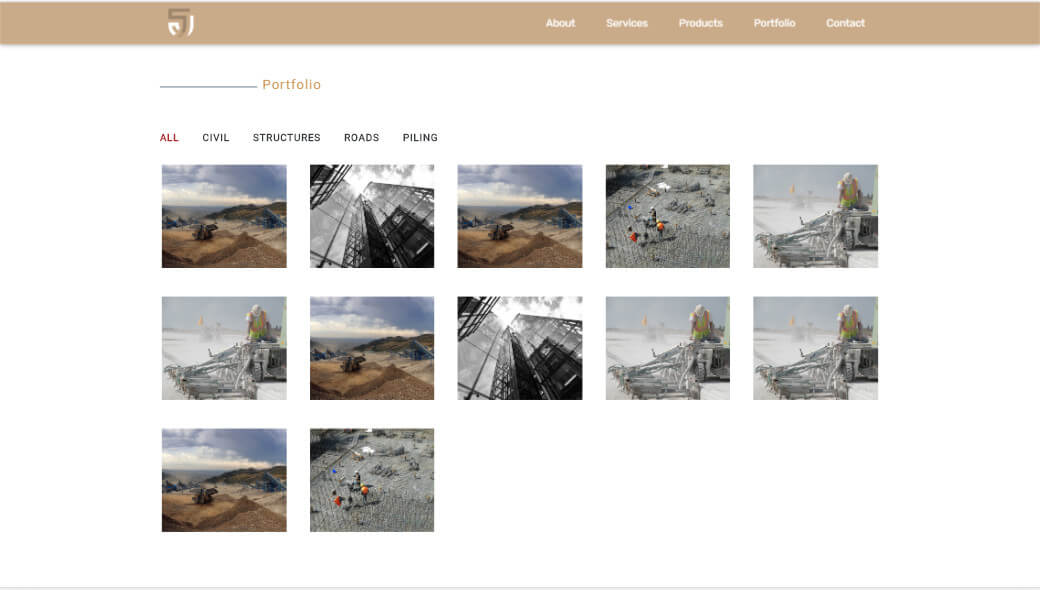Open the top row's worker with machinery image
Screen dimensions: 1040x590
click(x=815, y=216)
